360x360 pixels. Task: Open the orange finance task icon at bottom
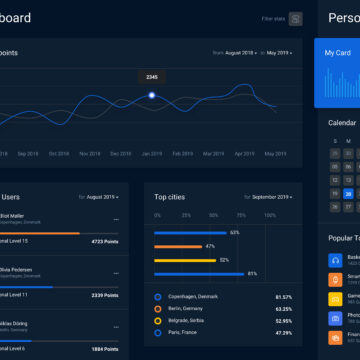(335, 338)
